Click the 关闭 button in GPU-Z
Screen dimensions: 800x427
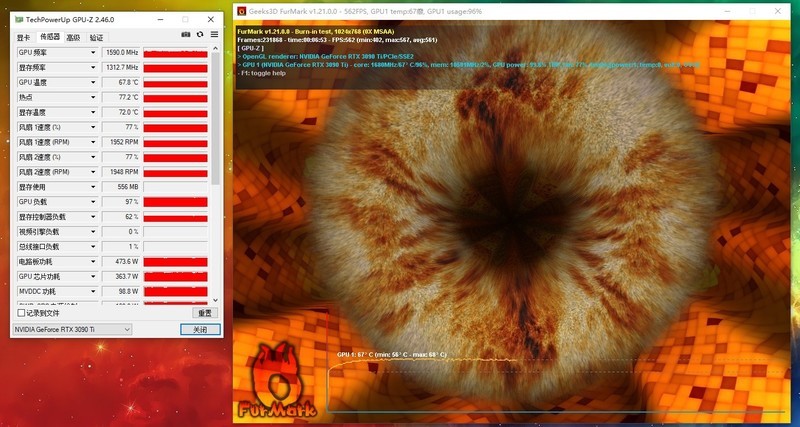(200, 330)
